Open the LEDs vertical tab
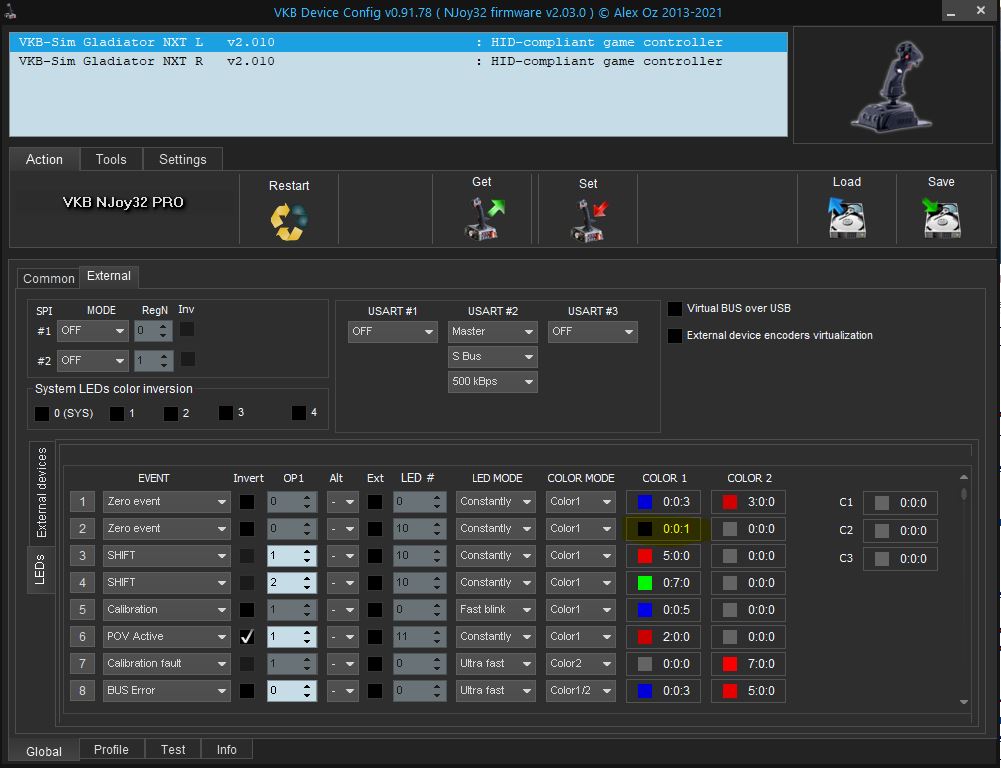The height and width of the screenshot is (768, 1001). pyautogui.click(x=40, y=569)
